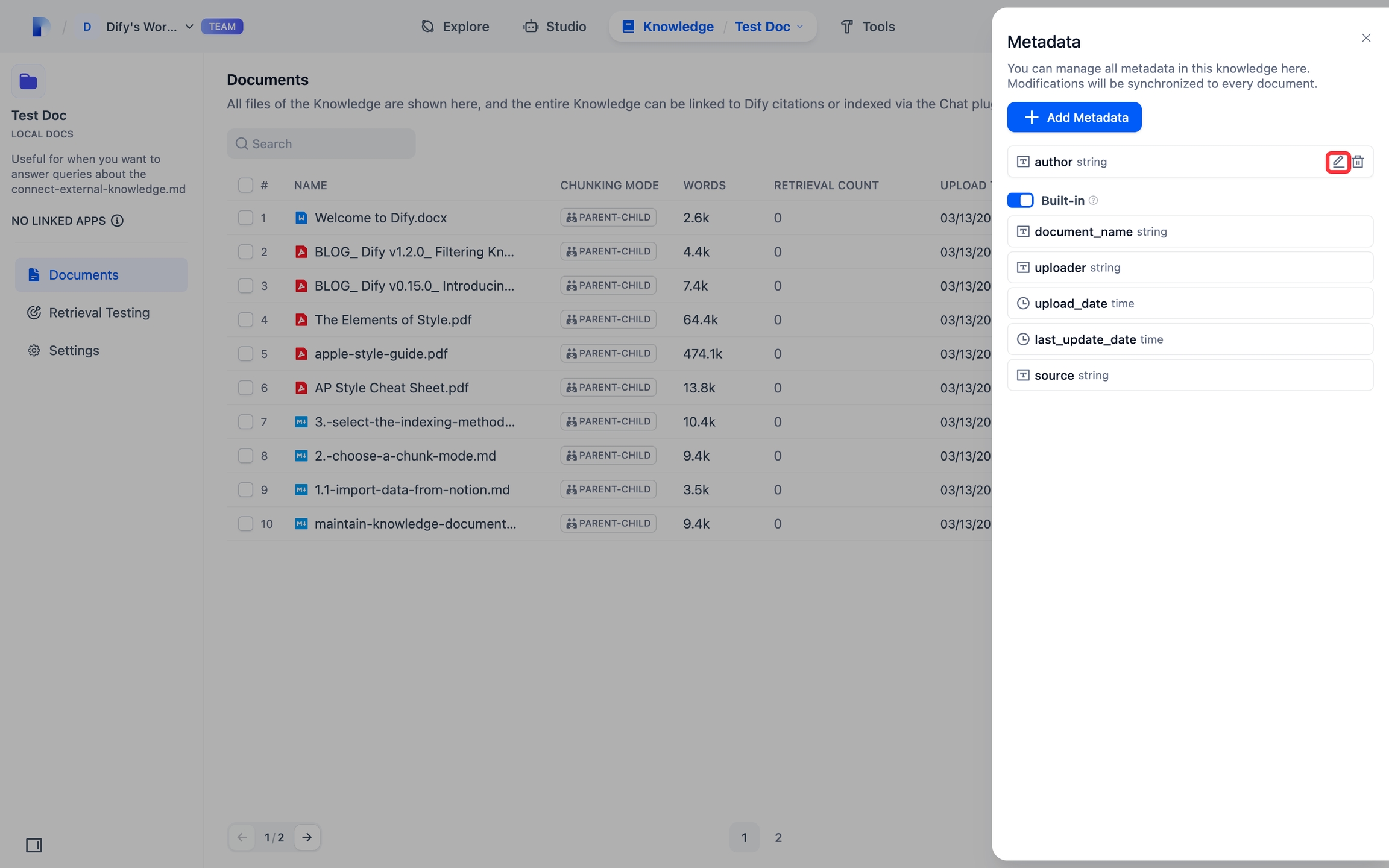This screenshot has width=1389, height=868.
Task: Delete the author metadata with trash icon
Action: click(x=1358, y=162)
